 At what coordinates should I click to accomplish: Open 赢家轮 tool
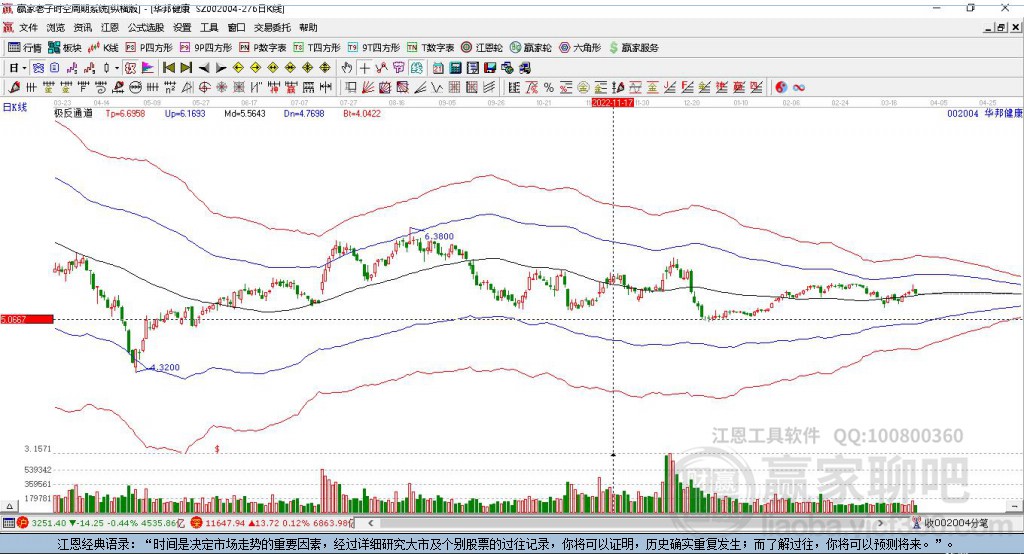pyautogui.click(x=531, y=48)
